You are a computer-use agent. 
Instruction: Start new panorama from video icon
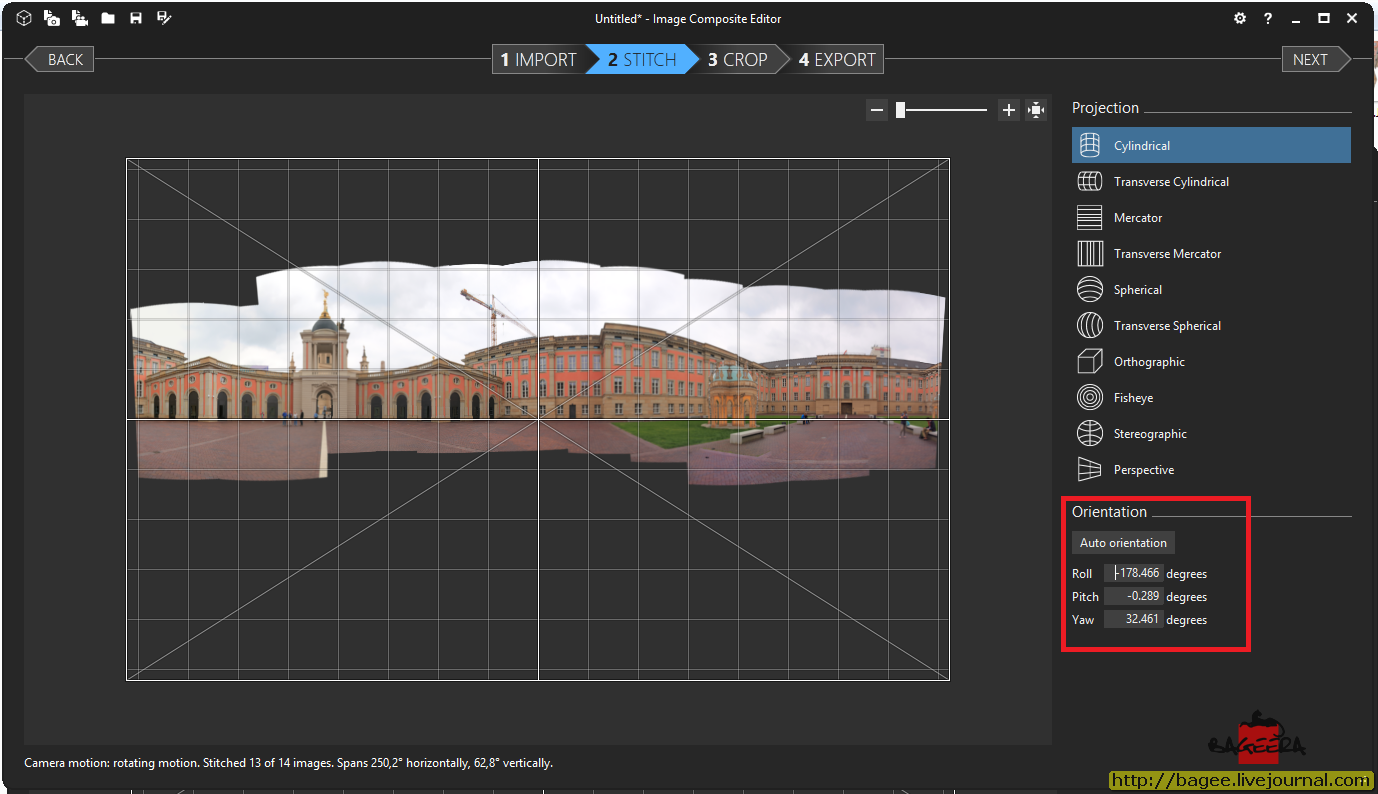[80, 18]
